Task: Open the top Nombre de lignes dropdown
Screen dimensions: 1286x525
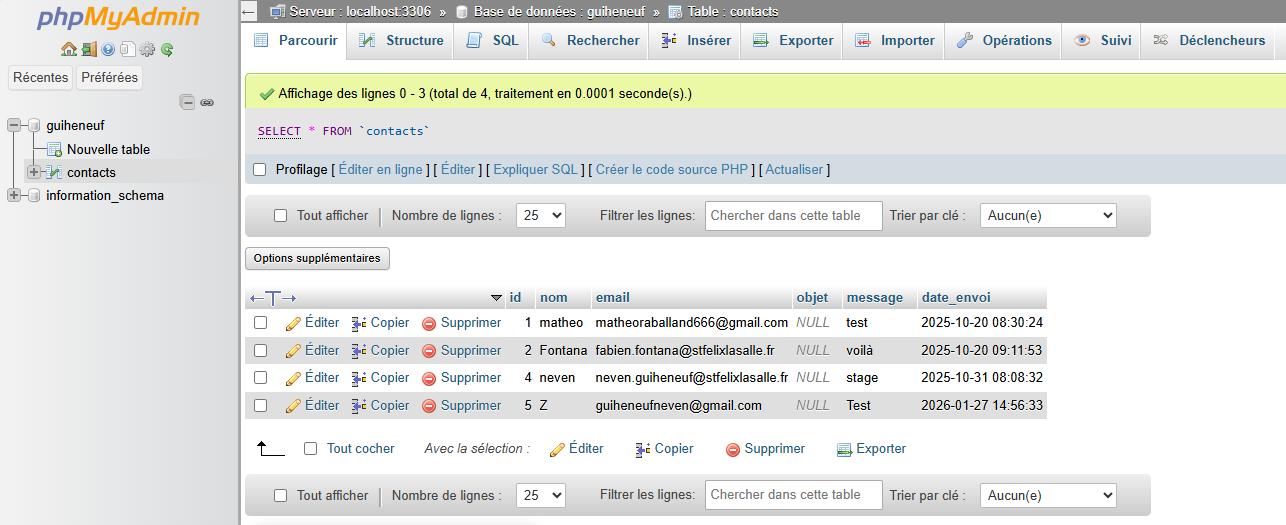Action: (x=540, y=215)
